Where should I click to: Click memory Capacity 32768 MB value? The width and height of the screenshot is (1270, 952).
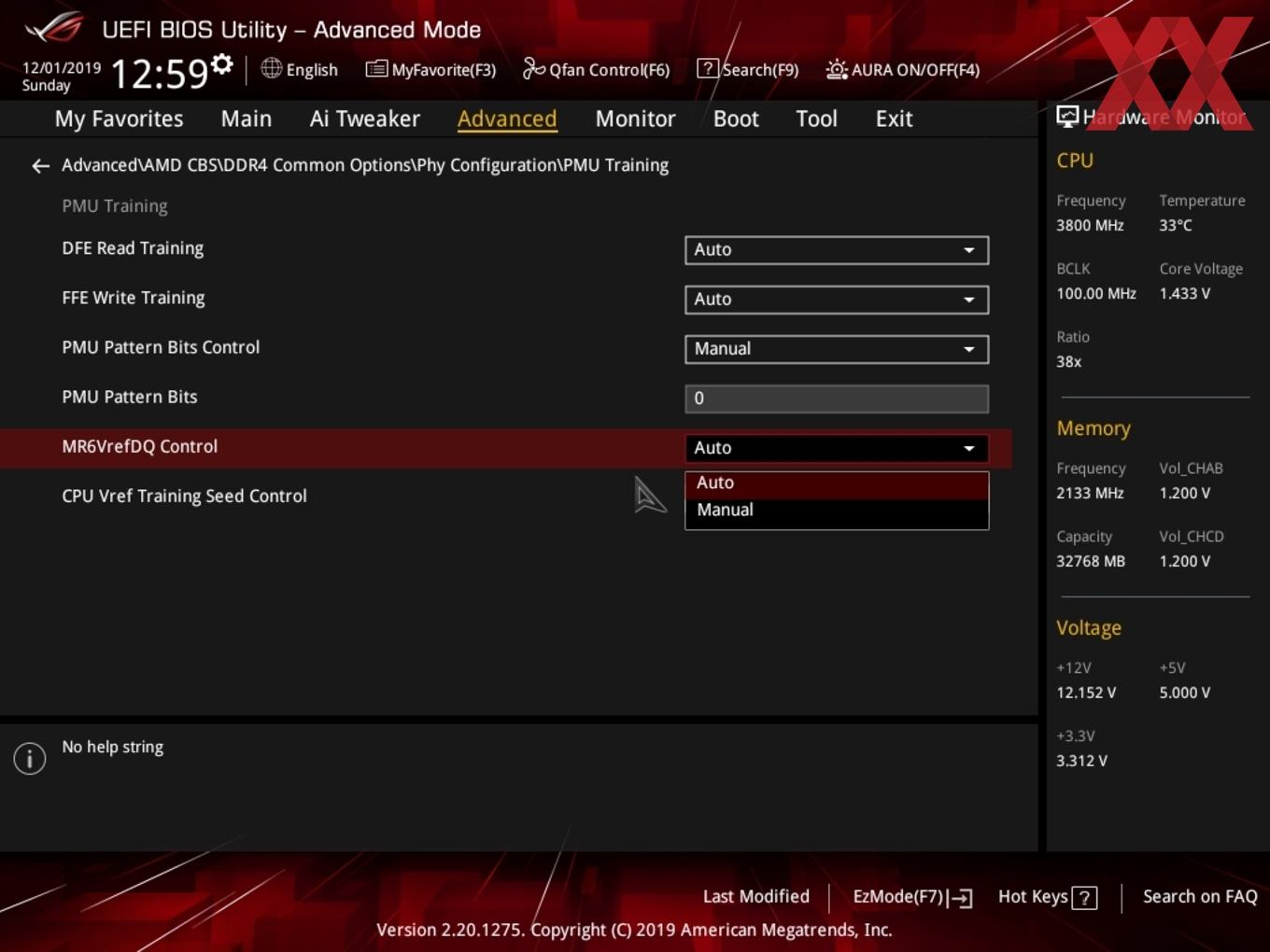pyautogui.click(x=1091, y=562)
